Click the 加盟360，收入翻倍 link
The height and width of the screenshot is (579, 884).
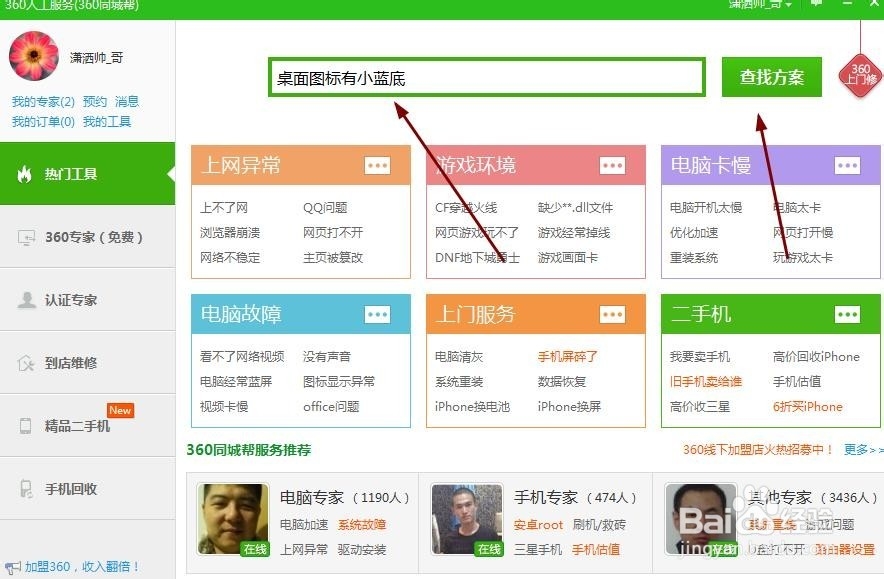click(x=82, y=567)
